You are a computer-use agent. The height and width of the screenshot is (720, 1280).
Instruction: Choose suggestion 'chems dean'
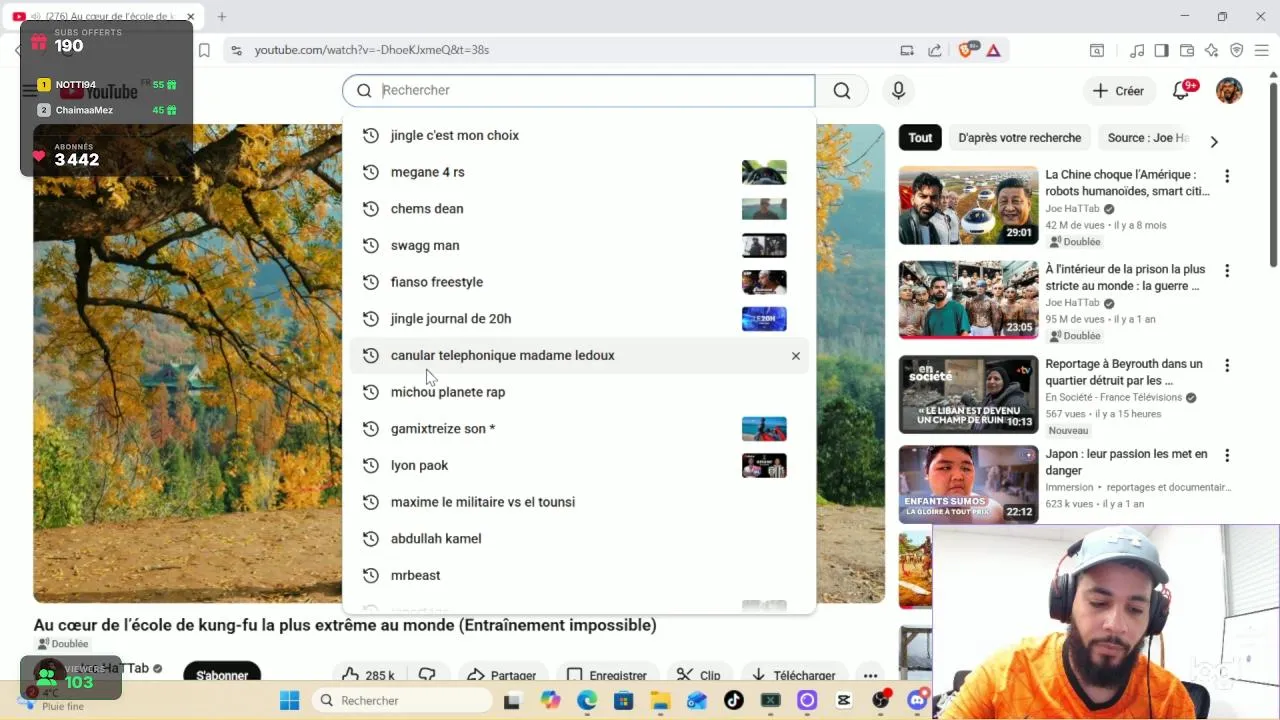[579, 209]
